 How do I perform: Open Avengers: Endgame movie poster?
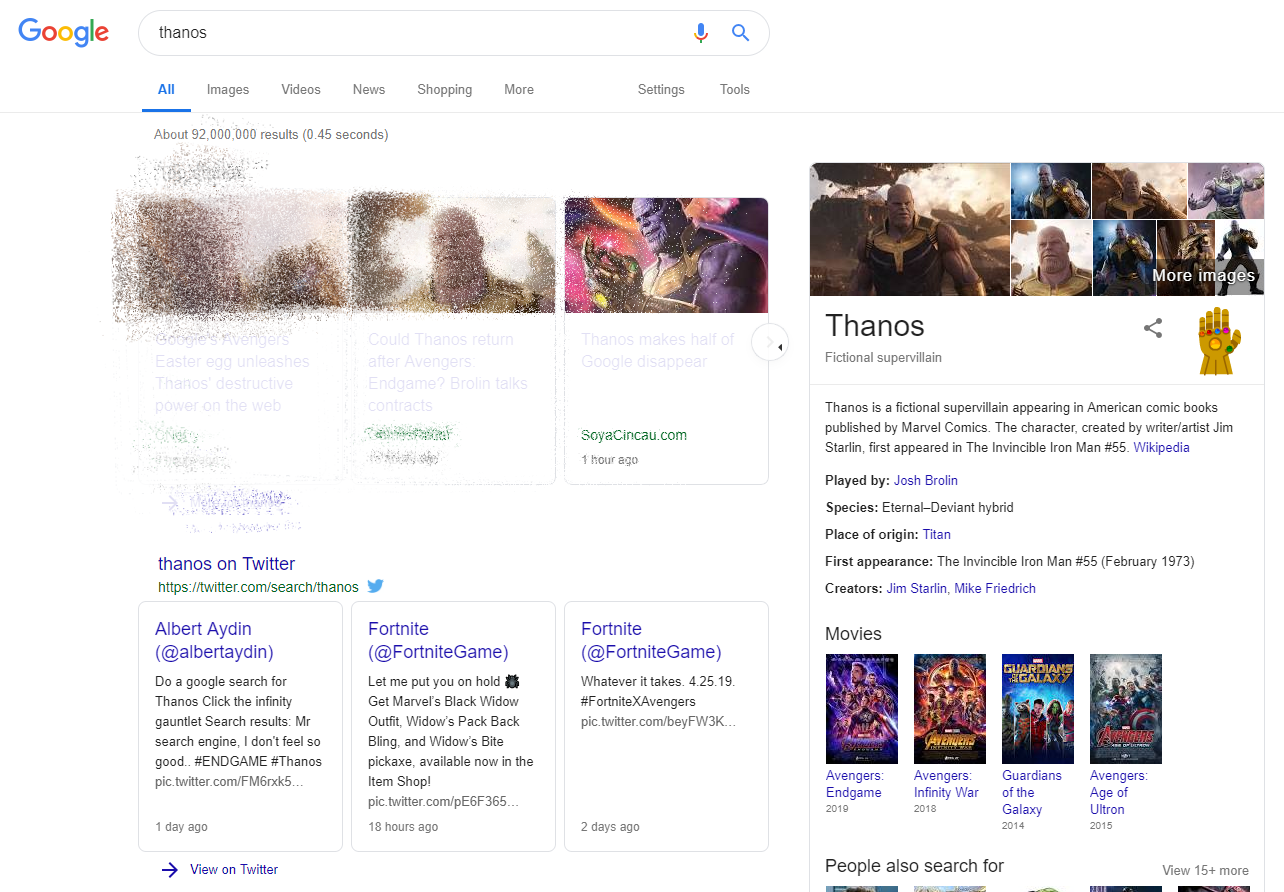point(861,709)
